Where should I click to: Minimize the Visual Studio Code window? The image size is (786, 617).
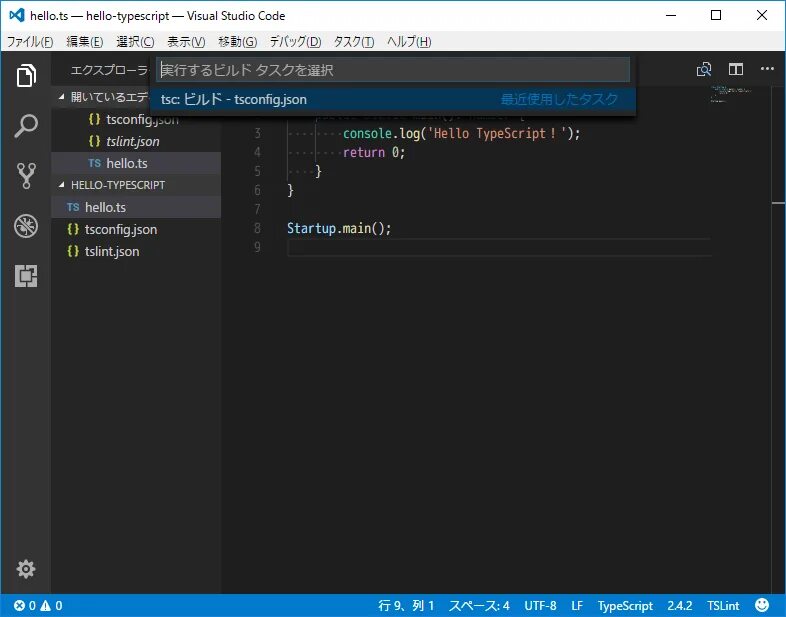671,15
